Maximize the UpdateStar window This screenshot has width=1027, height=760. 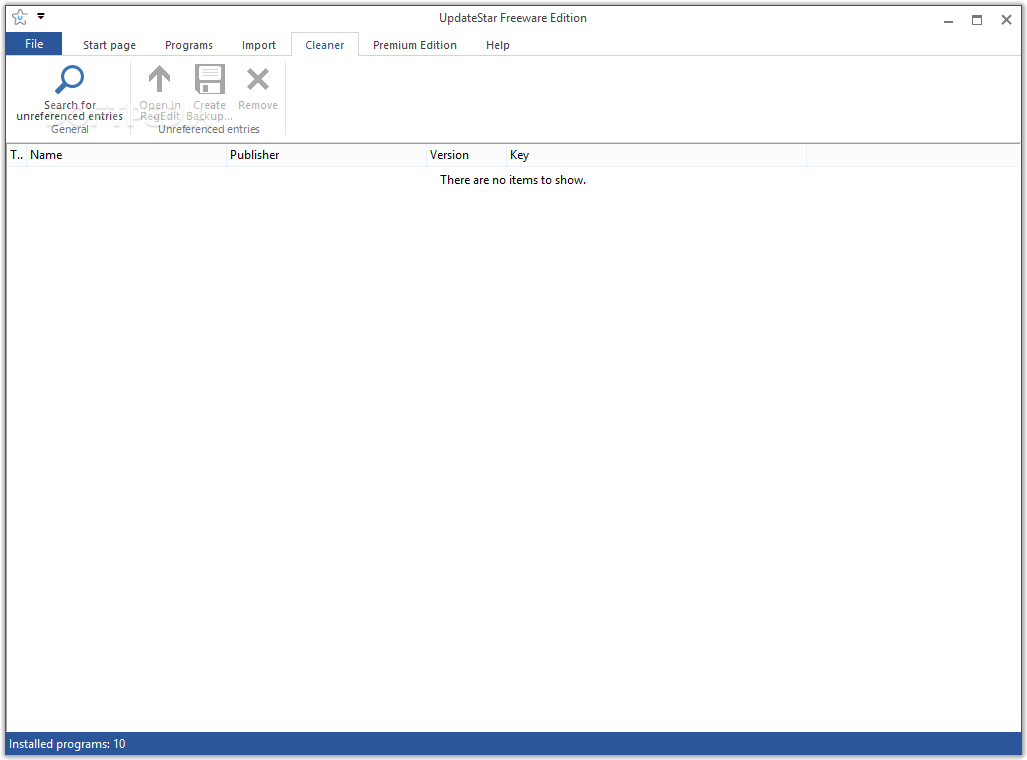[x=977, y=20]
